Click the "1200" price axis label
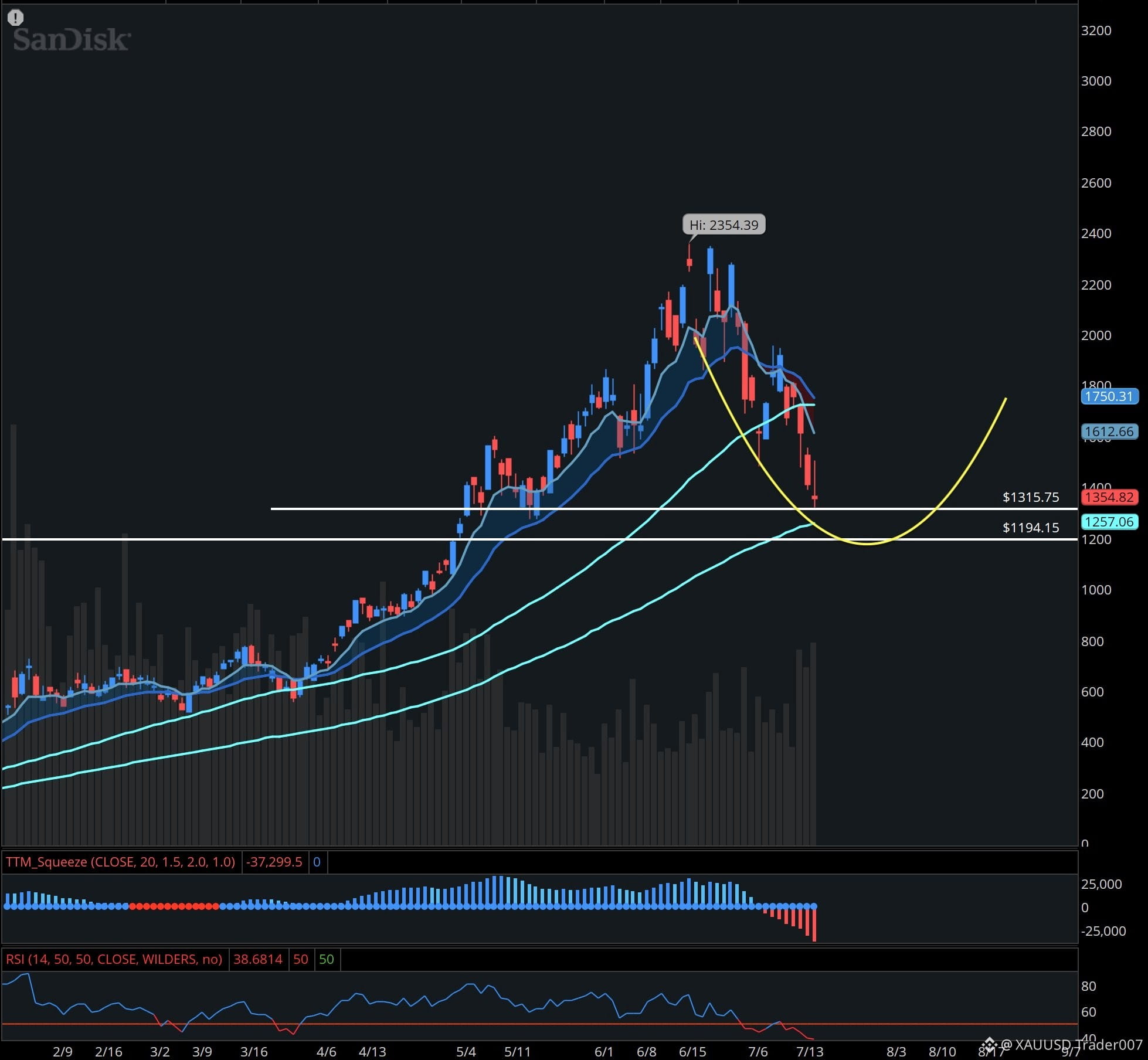This screenshot has height=1060, width=1148. [x=1096, y=539]
